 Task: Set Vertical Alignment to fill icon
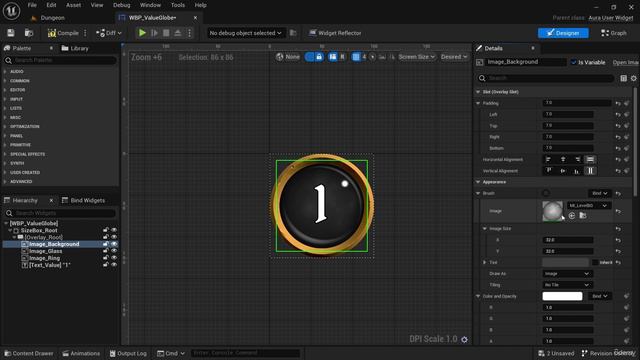click(590, 171)
